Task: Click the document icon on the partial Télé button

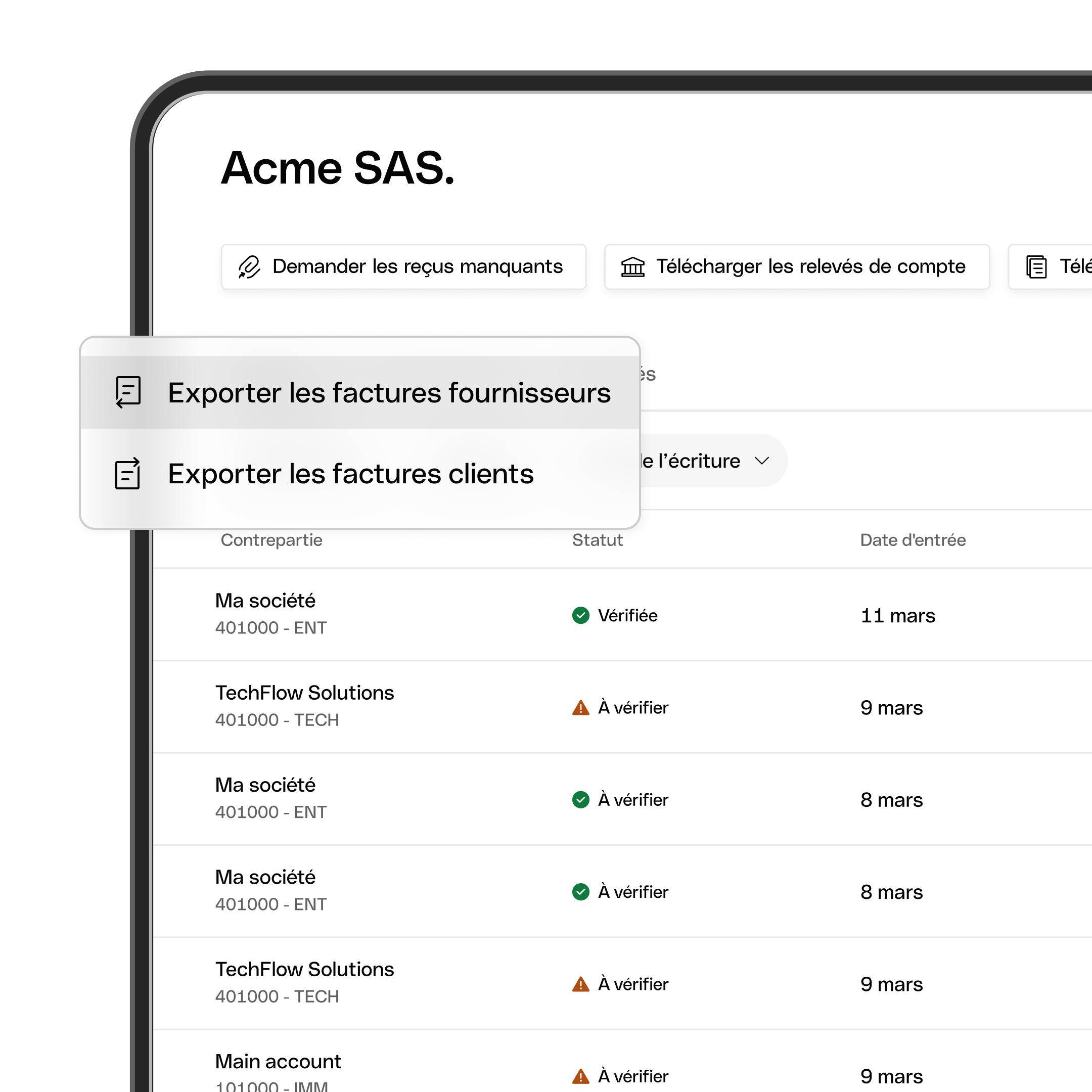Action: (1036, 267)
